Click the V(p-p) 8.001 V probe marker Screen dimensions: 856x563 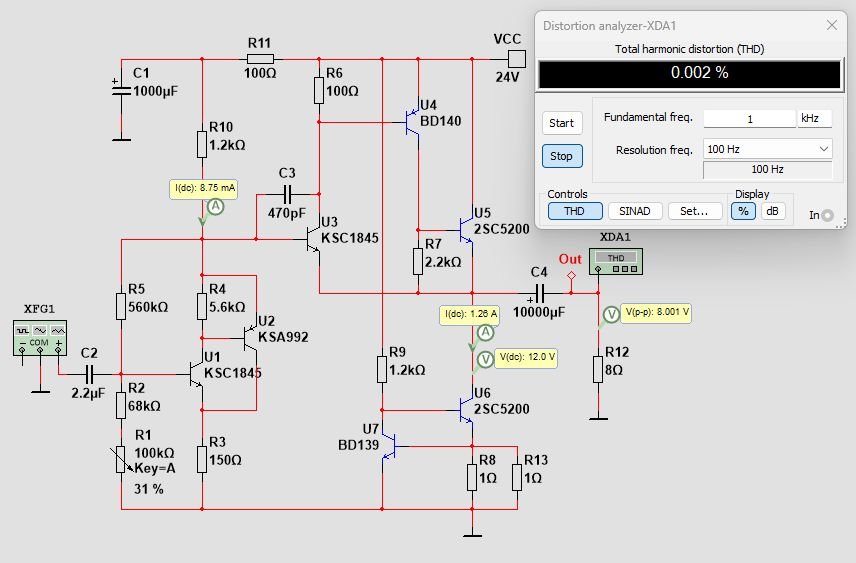click(x=611, y=315)
